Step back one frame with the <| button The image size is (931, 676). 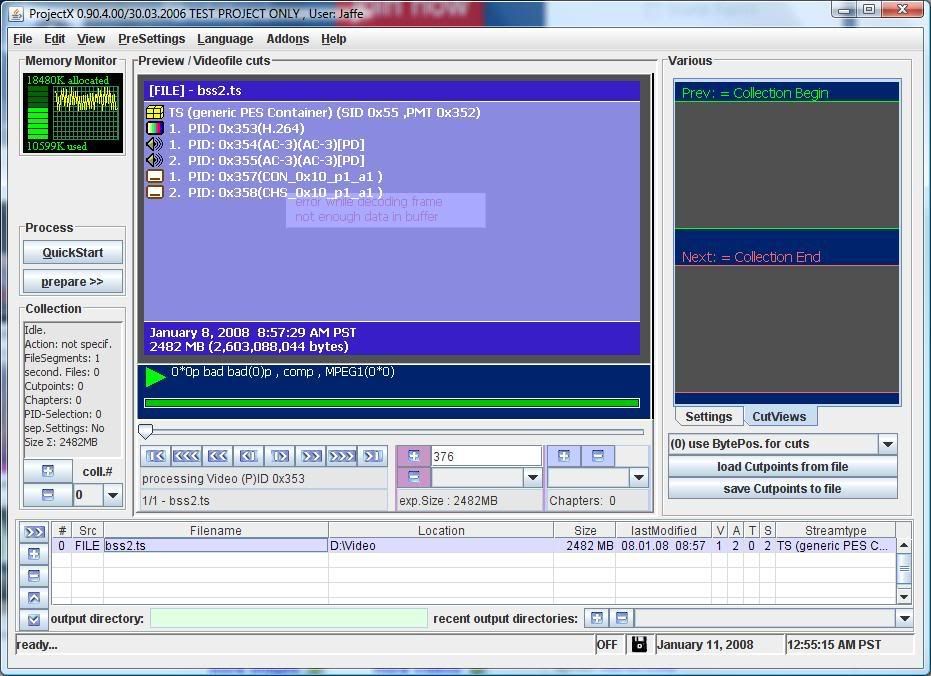[248, 456]
